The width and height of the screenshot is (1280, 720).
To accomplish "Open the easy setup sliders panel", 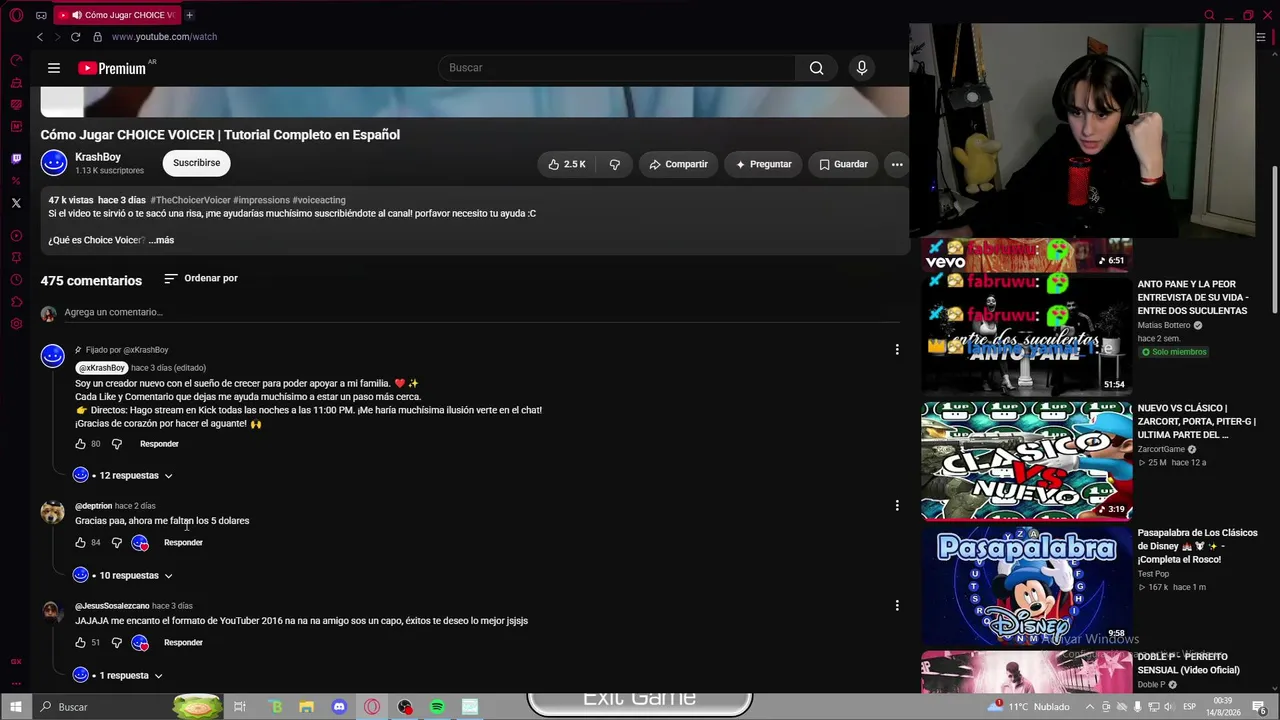I will pyautogui.click(x=1261, y=37).
